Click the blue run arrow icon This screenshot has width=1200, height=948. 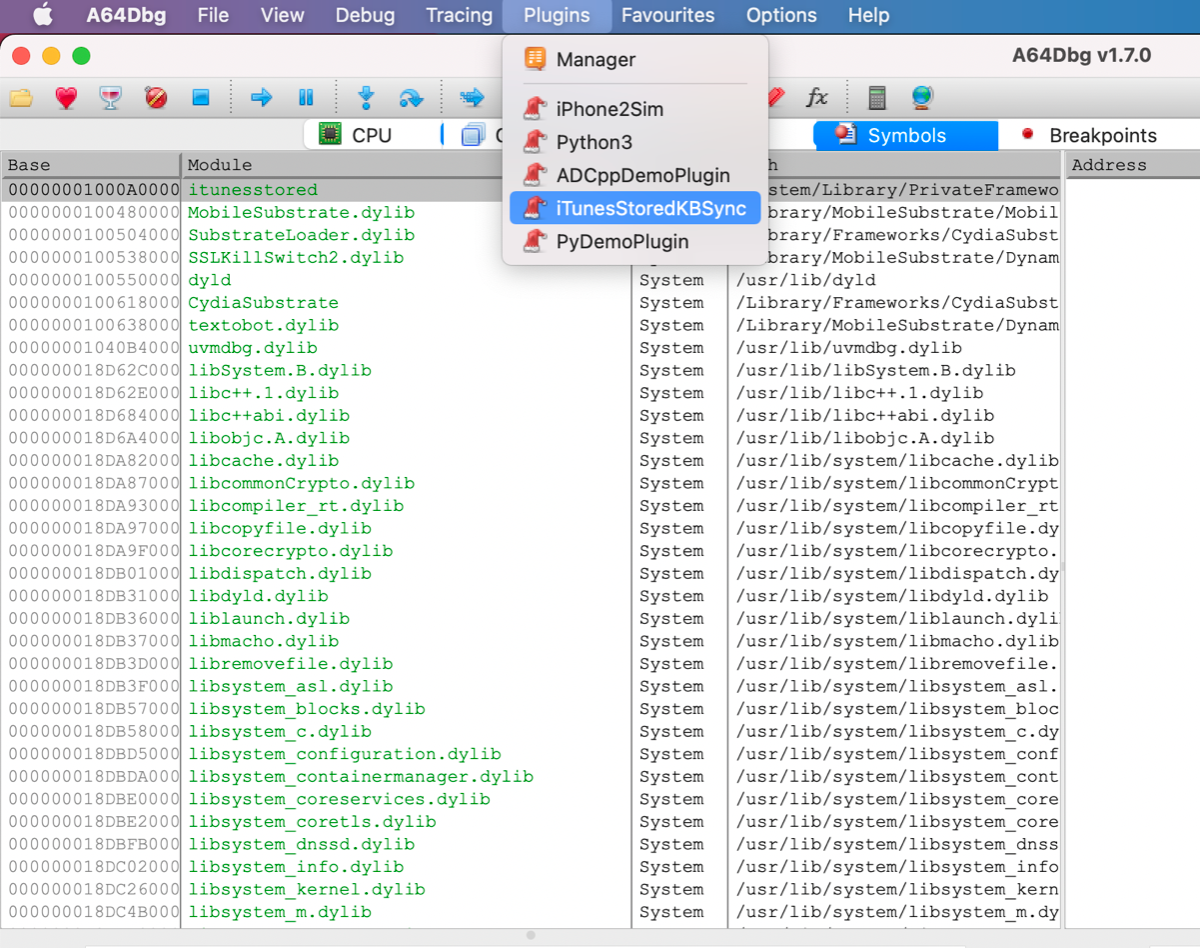tap(261, 98)
